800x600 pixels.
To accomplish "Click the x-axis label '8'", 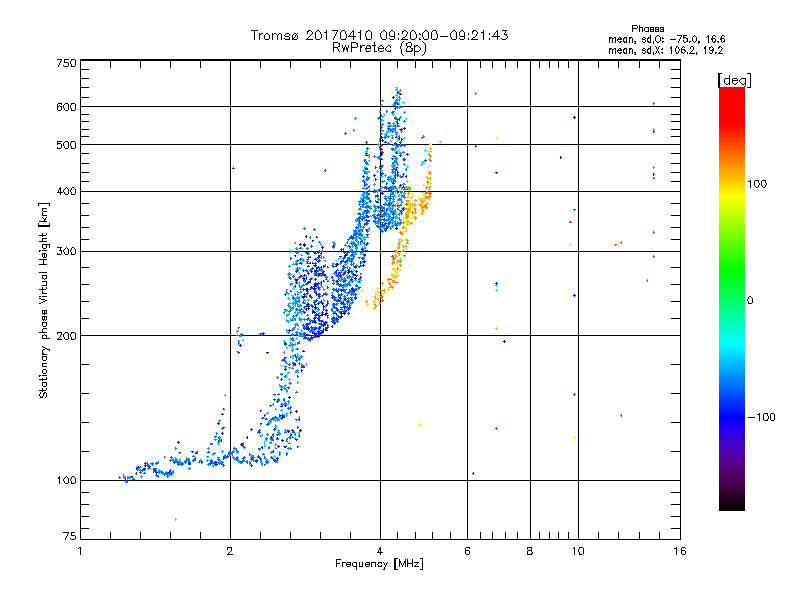I will click(530, 552).
